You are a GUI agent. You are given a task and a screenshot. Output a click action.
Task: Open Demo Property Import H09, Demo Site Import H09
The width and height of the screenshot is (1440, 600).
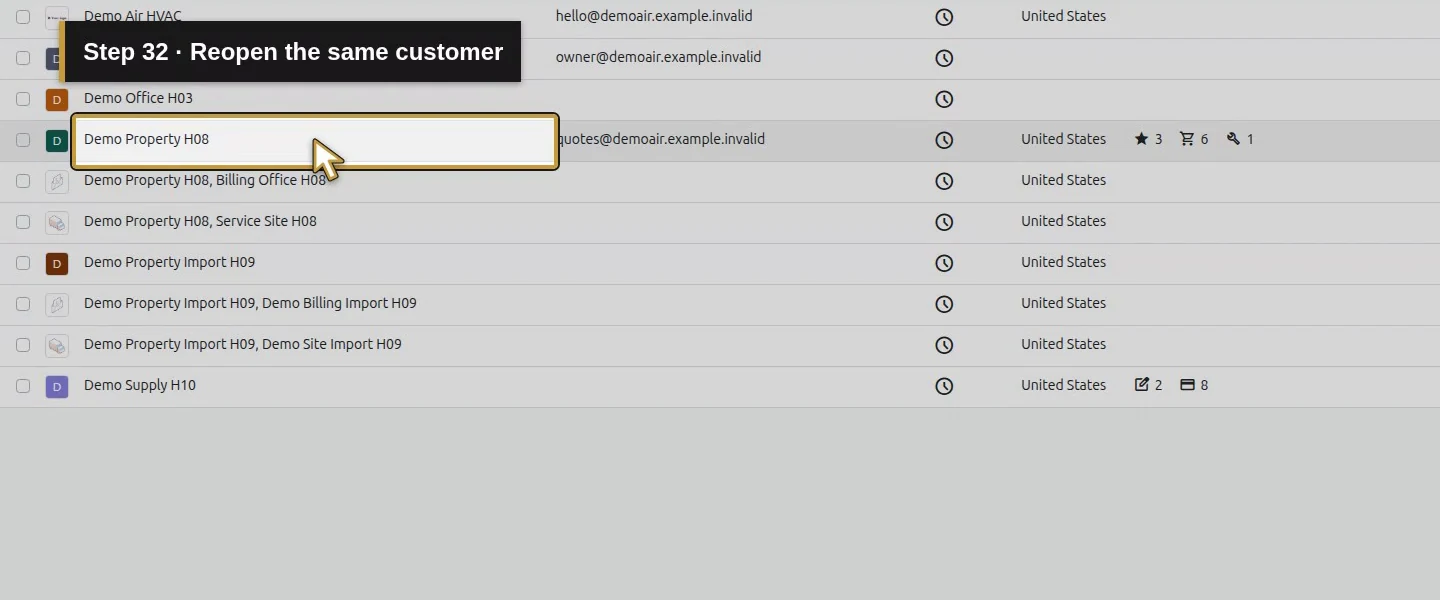coord(243,344)
